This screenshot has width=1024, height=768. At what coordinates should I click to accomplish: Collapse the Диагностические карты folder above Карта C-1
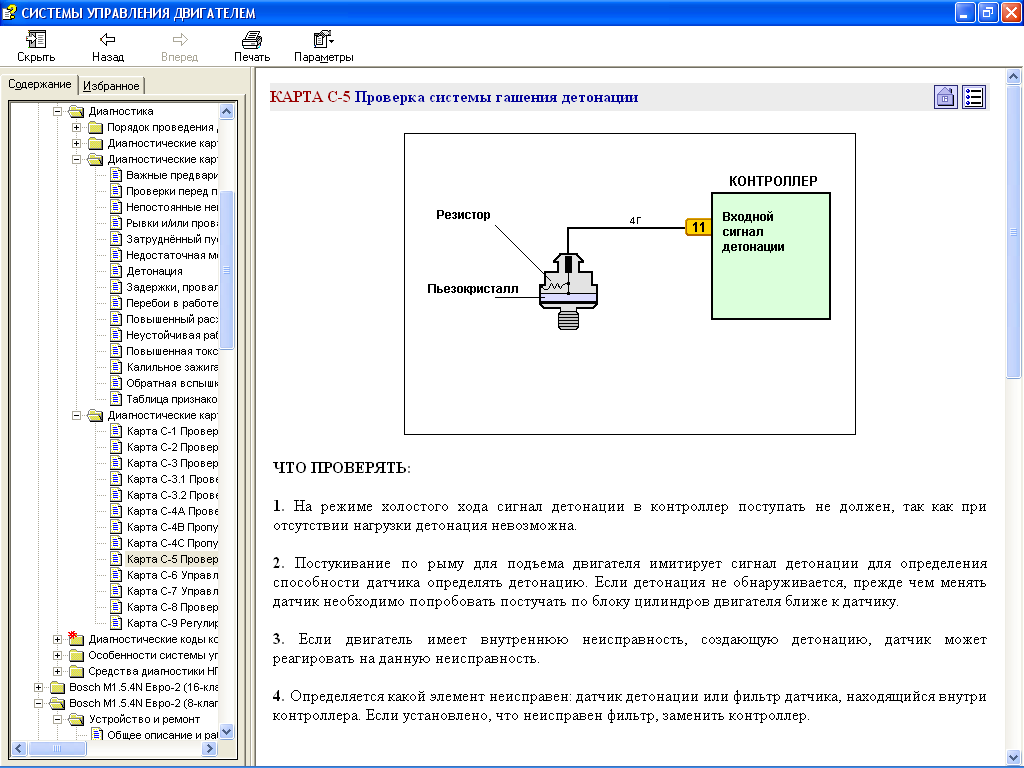[76, 415]
